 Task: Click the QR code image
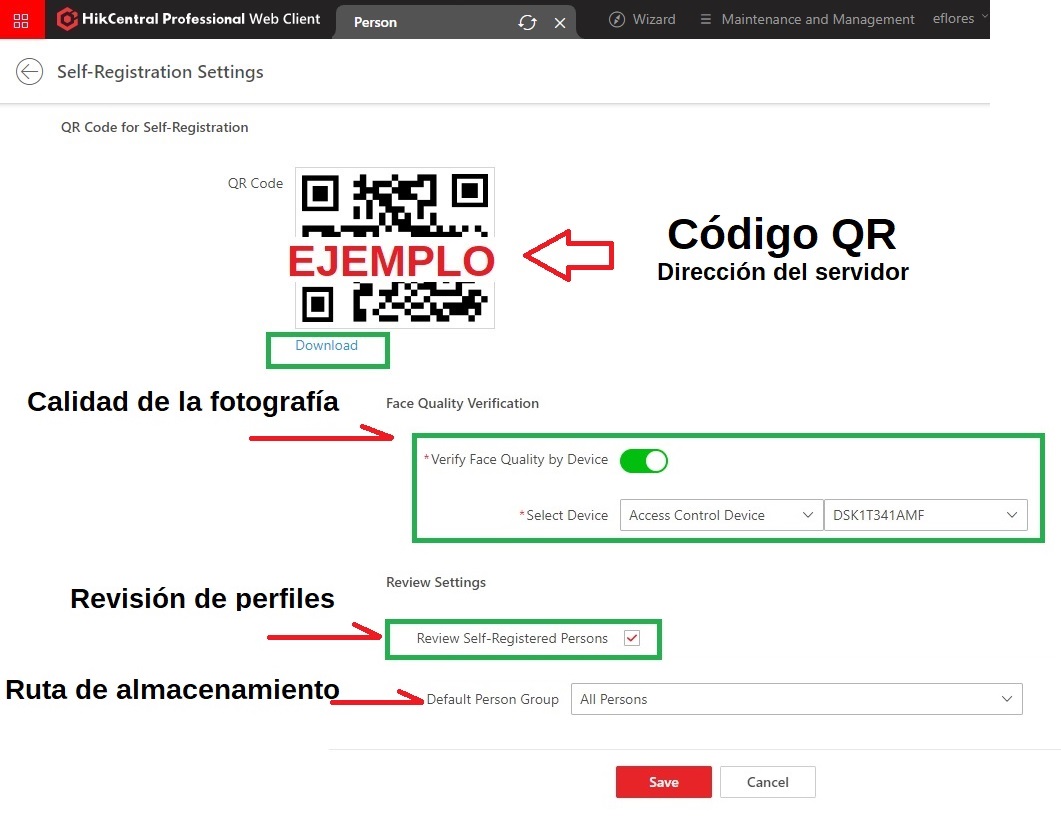(394, 248)
